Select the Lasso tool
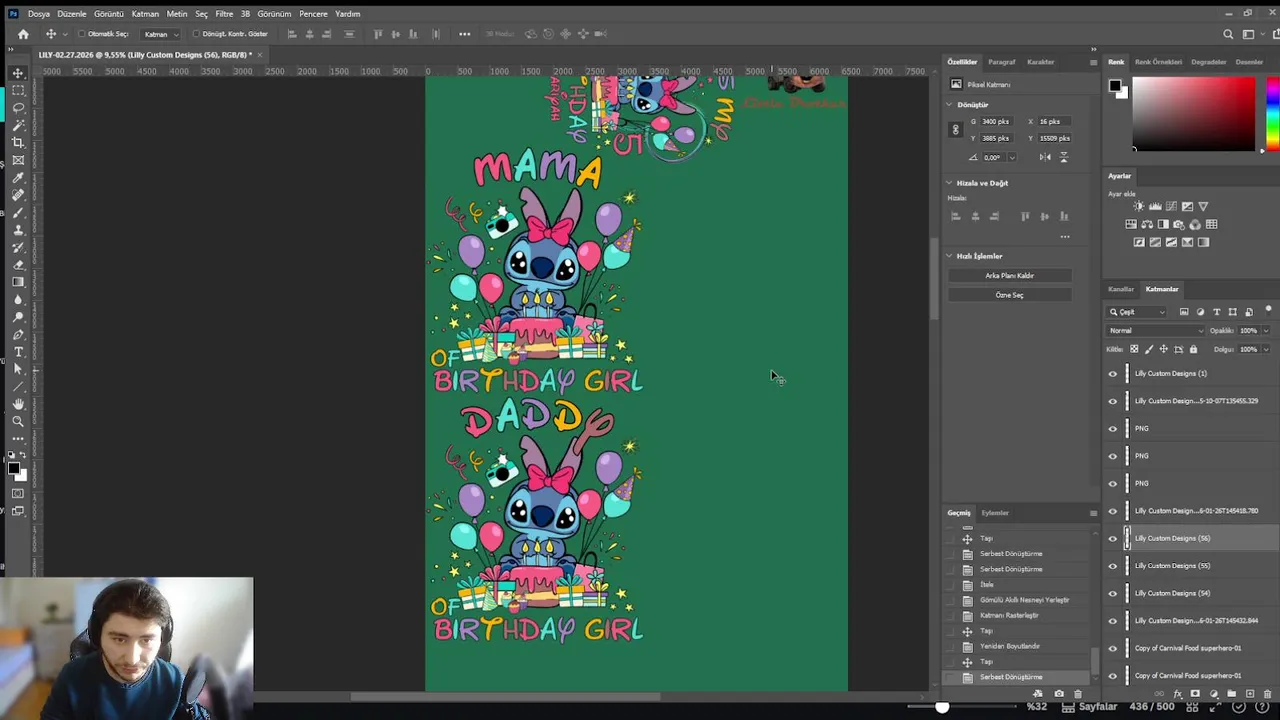This screenshot has height=720, width=1280. click(x=18, y=107)
